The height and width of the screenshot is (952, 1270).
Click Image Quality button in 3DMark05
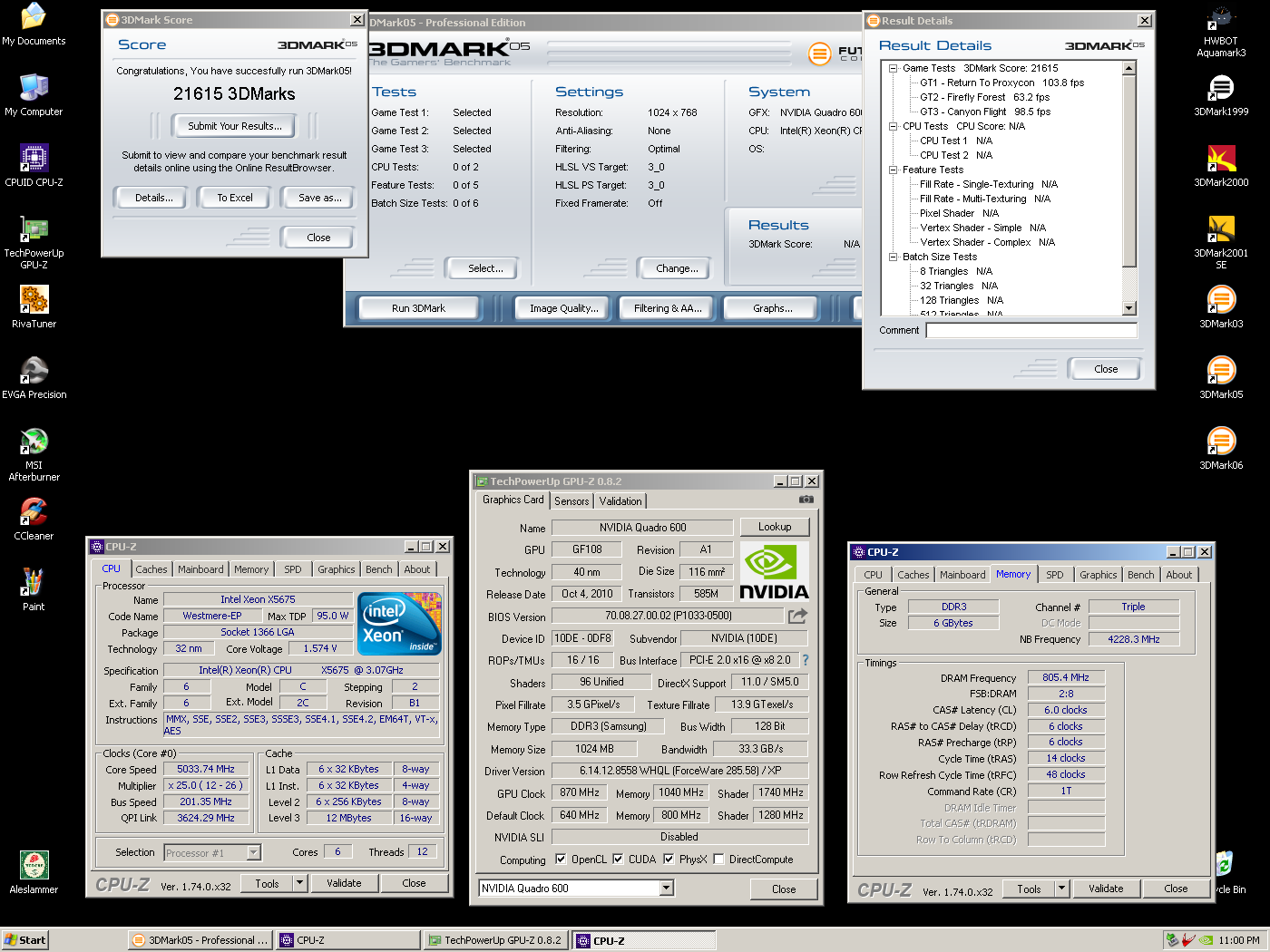pos(564,308)
